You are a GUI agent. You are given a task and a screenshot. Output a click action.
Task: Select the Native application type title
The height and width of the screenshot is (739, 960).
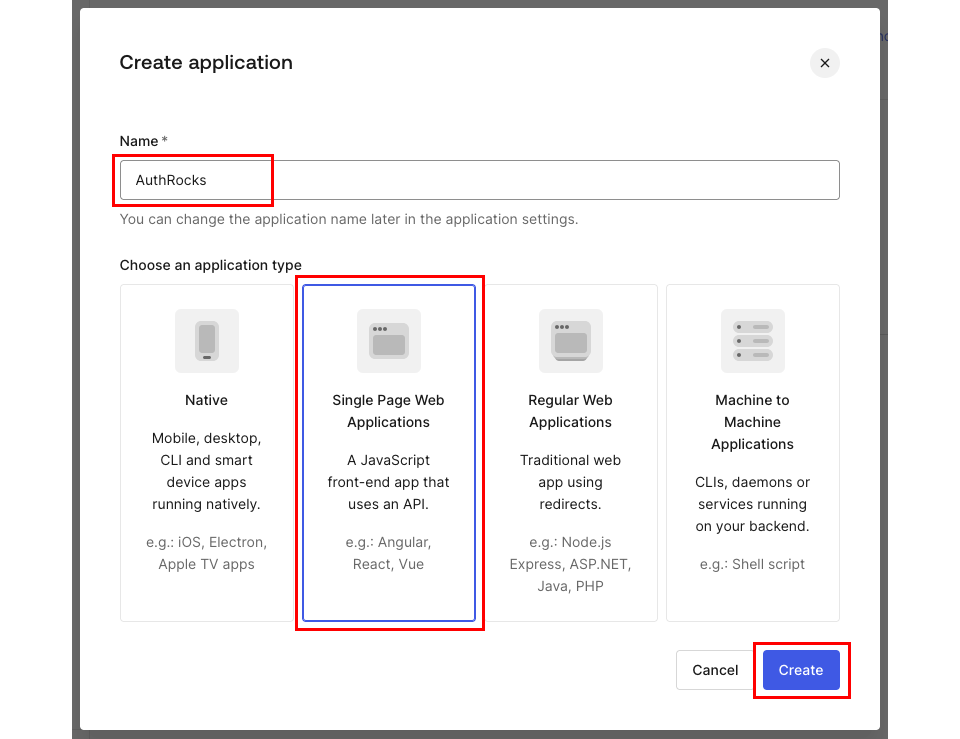[207, 400]
